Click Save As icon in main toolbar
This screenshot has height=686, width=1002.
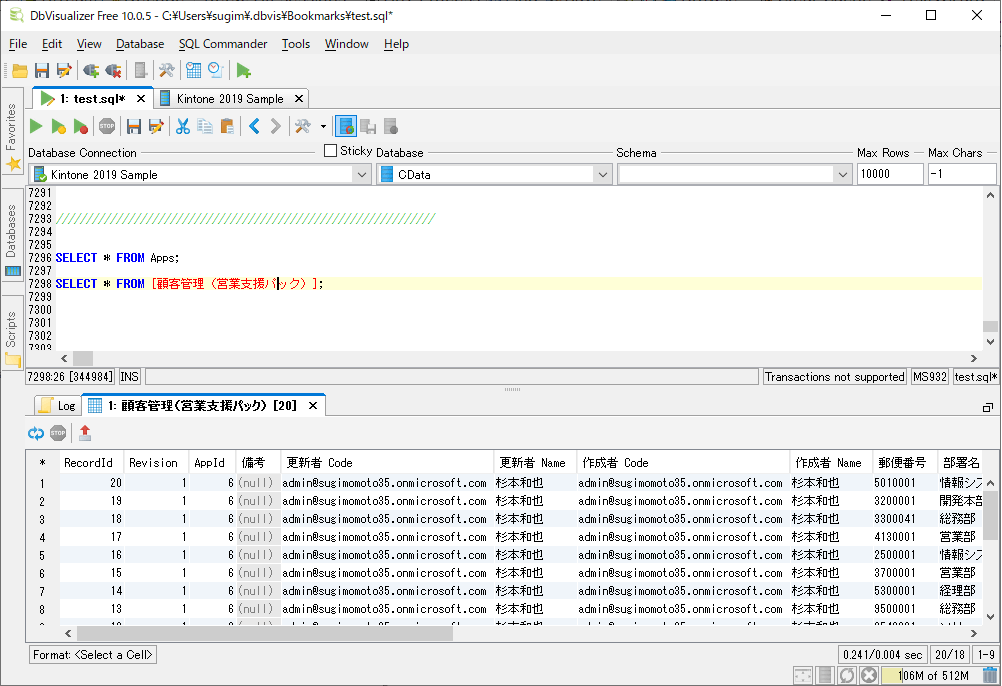pyautogui.click(x=64, y=70)
